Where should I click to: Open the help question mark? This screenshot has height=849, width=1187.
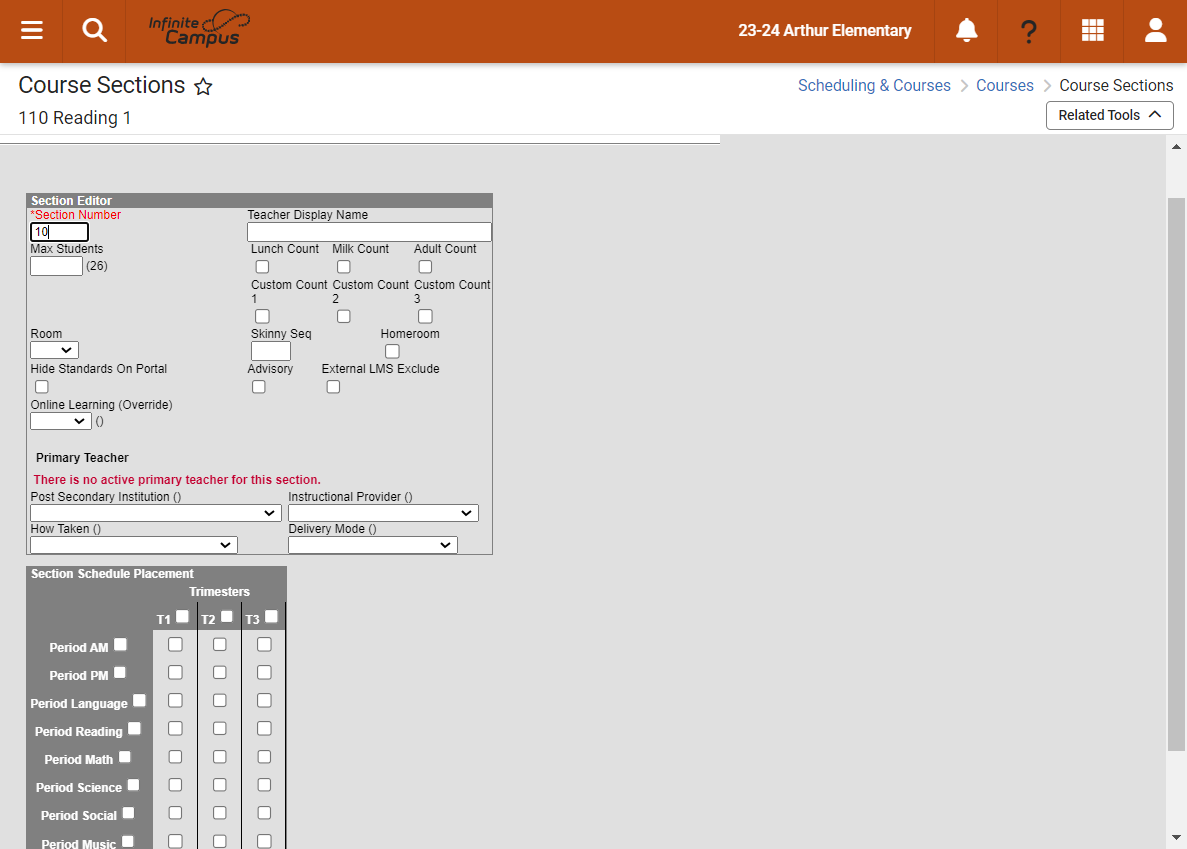coord(1029,31)
